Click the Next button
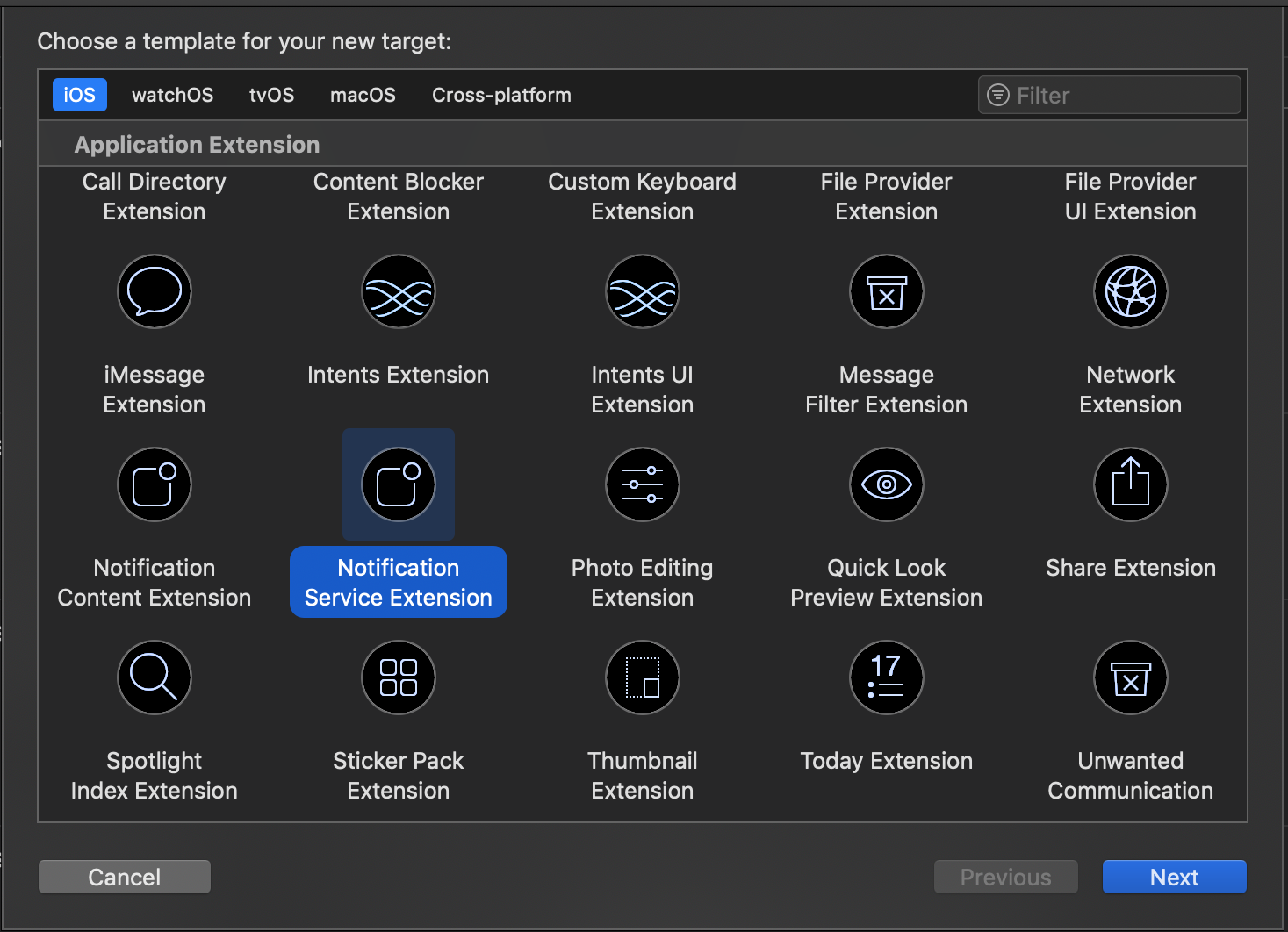The height and width of the screenshot is (932, 1288). pyautogui.click(x=1174, y=877)
